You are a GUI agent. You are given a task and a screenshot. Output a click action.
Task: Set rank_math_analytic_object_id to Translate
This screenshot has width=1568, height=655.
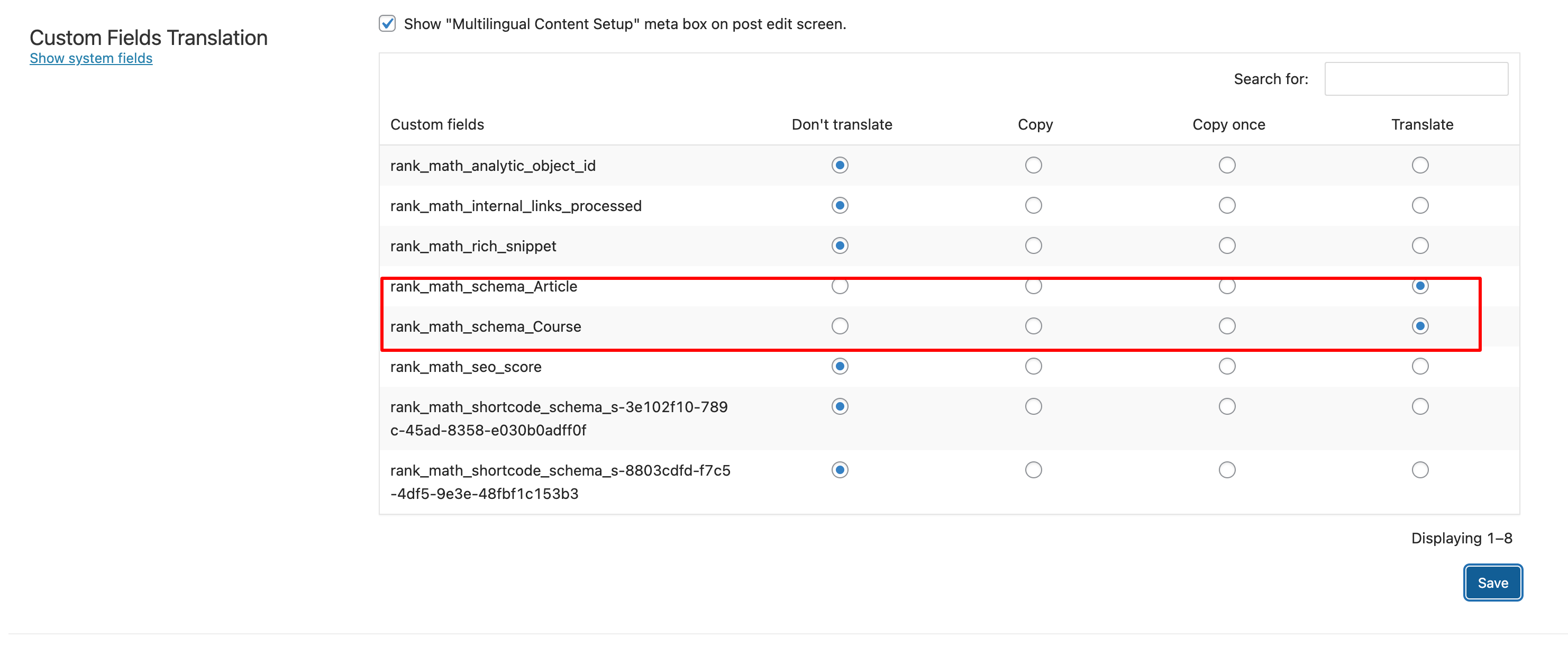click(1419, 165)
